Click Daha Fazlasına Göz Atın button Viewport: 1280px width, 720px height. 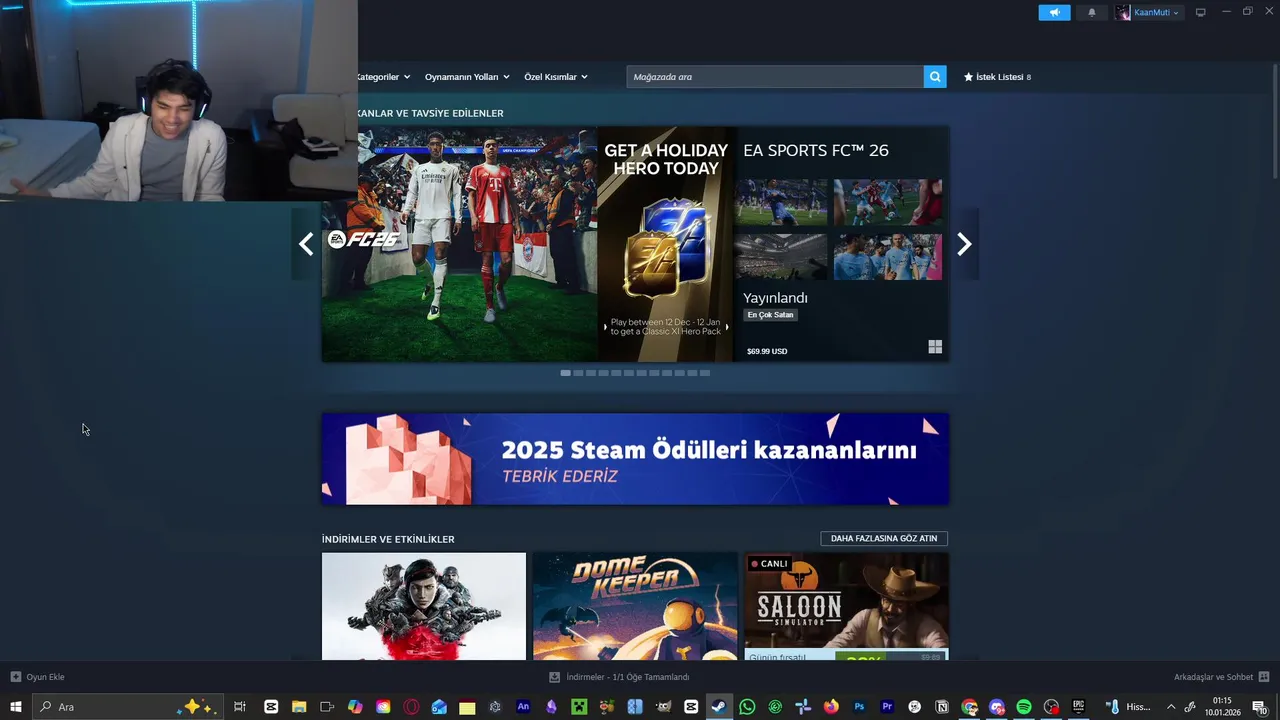(x=884, y=538)
